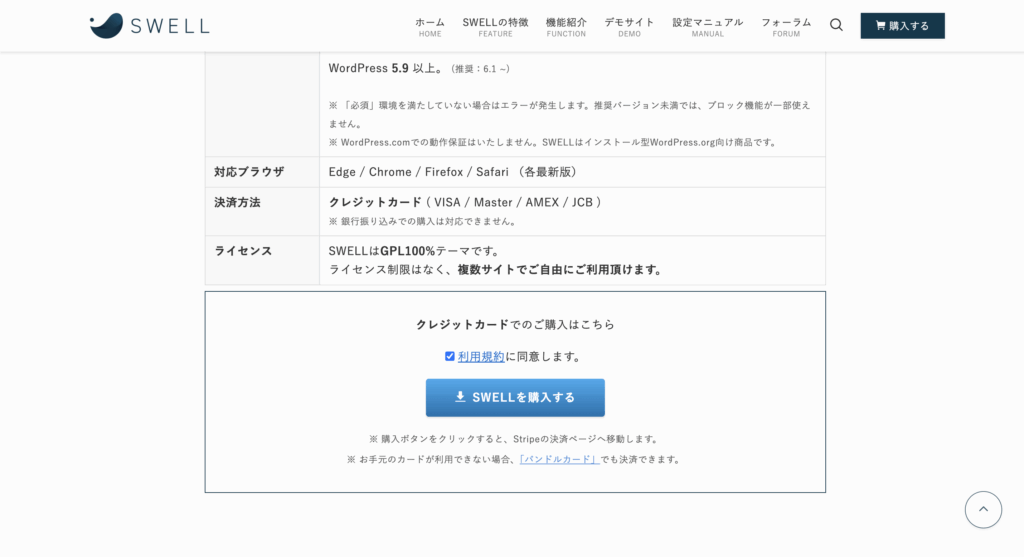
Task: Click the 決済方法 row heading
Action: [237, 202]
